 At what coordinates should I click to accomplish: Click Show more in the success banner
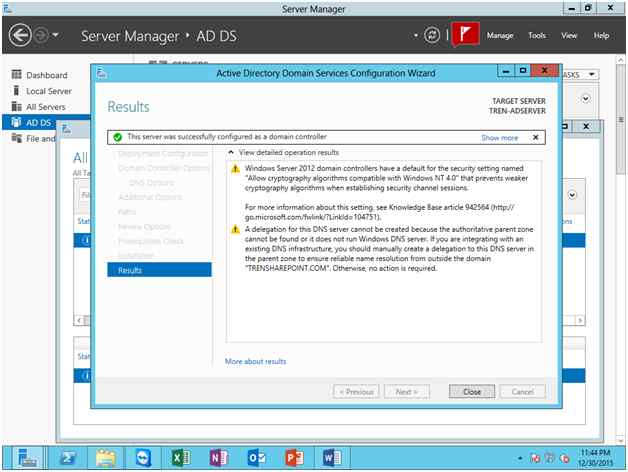[x=499, y=138]
